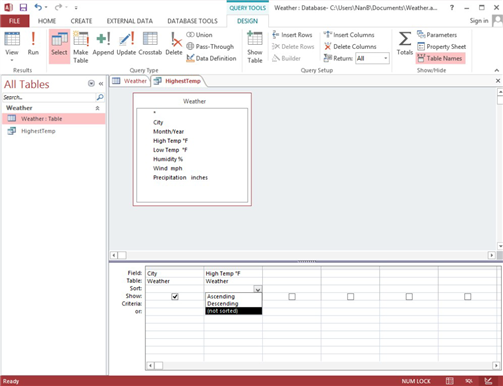Screen dimensions: 503x386
Task: Choose Descending from sort list
Action: click(233, 304)
